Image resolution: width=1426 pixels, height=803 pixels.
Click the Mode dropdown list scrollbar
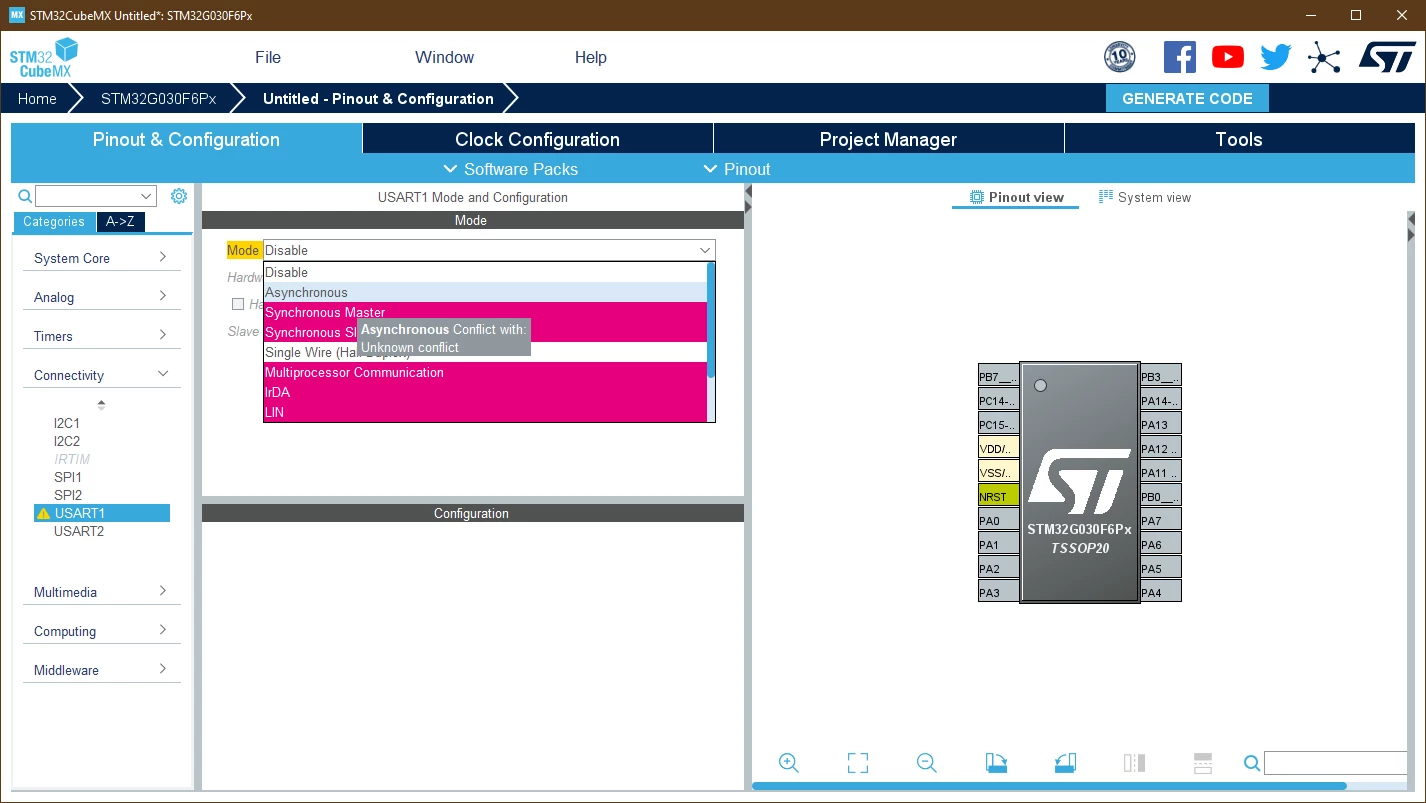point(711,320)
